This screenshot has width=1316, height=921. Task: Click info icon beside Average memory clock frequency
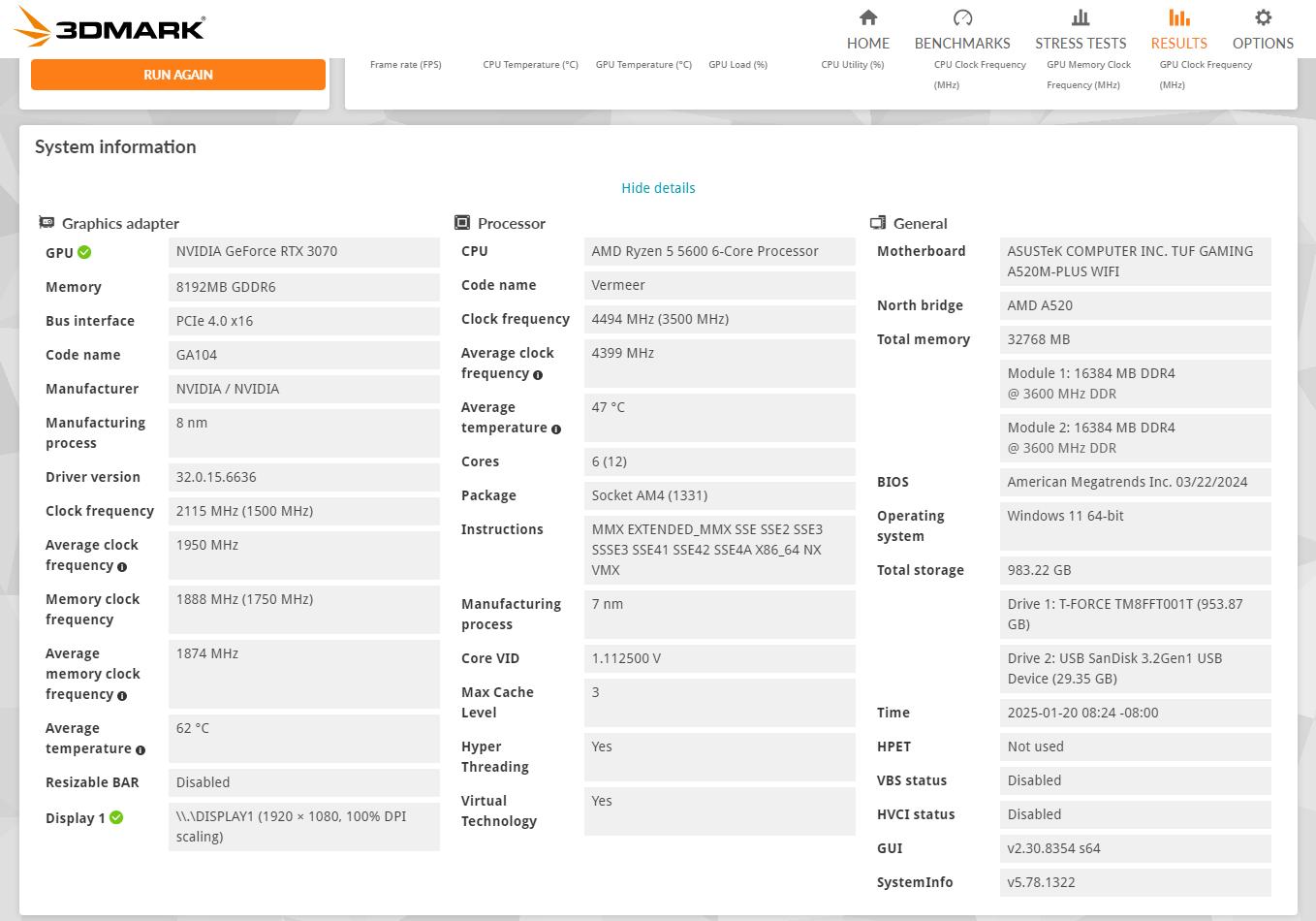(122, 695)
